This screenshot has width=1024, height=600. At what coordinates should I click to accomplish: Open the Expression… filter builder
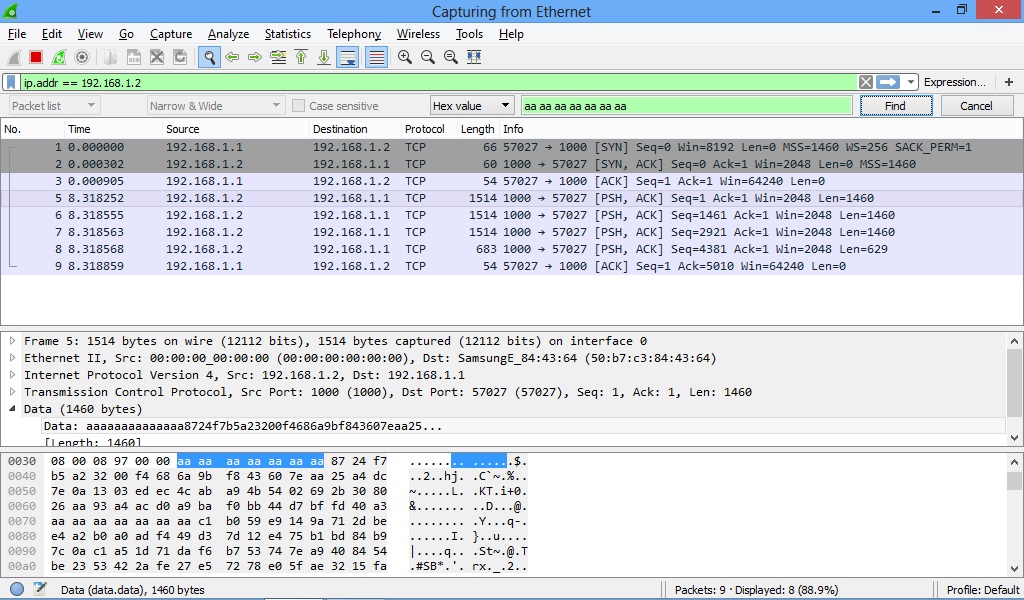pos(955,82)
